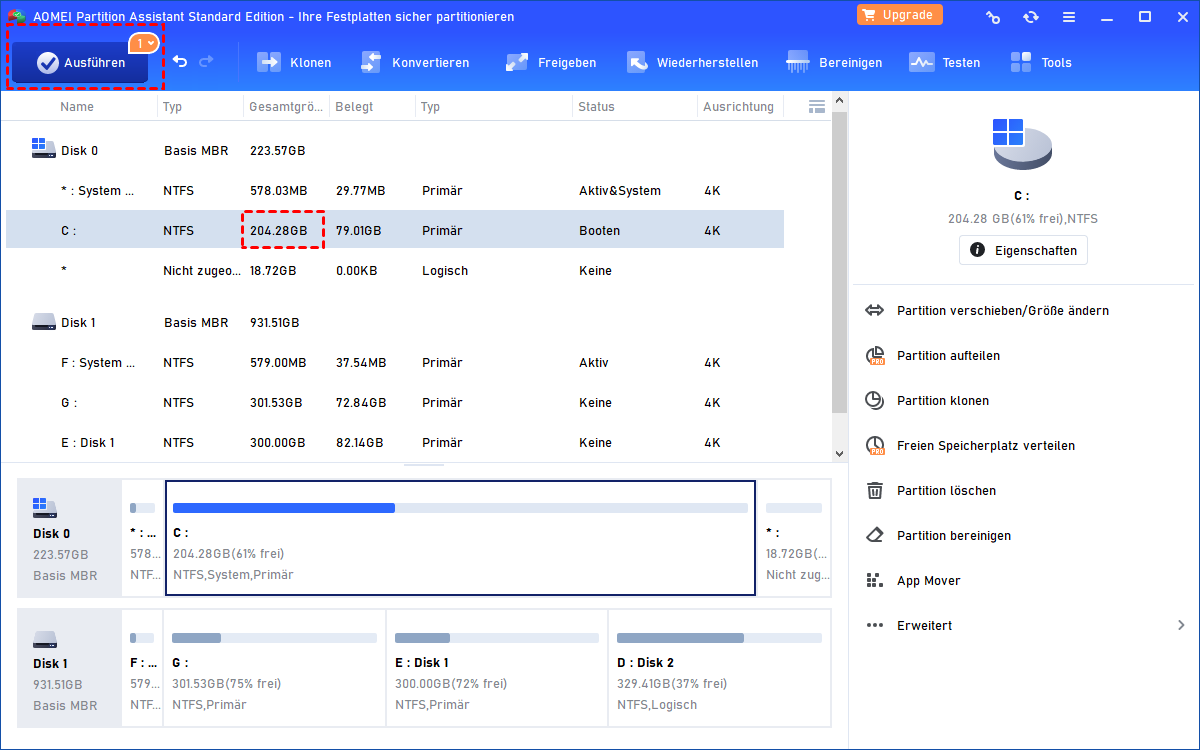Viewport: 1200px width, 750px height.
Task: Open the pending operations dropdown badge
Action: [x=144, y=43]
